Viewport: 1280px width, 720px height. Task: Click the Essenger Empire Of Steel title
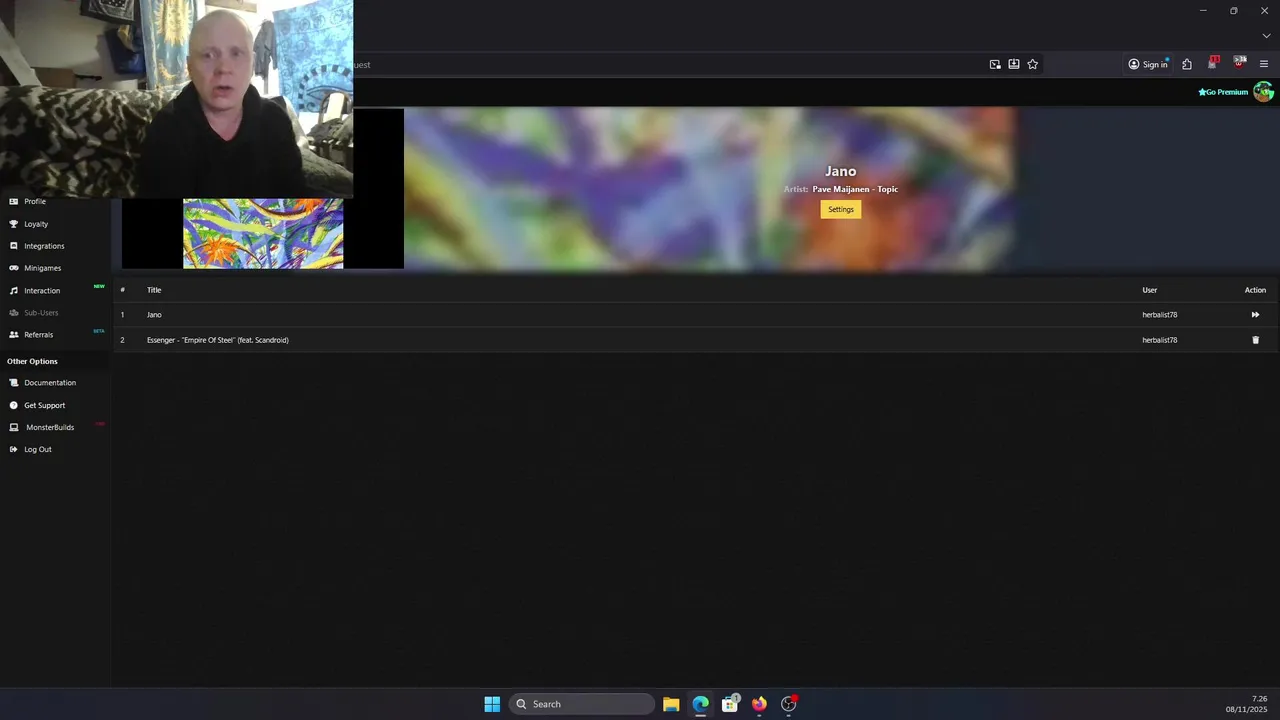tap(218, 340)
